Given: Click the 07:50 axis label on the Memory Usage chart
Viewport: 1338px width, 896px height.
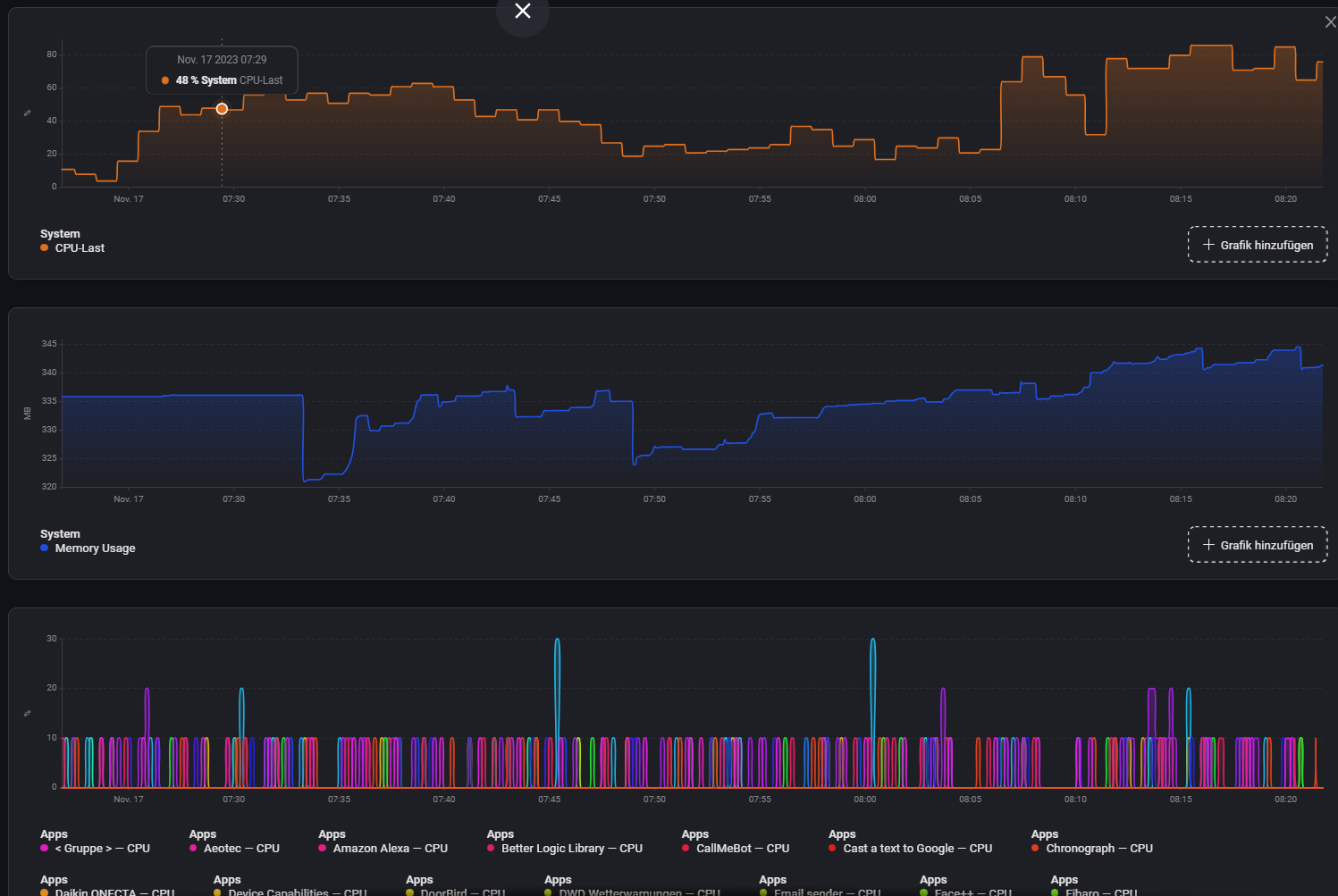Looking at the screenshot, I should click(654, 499).
